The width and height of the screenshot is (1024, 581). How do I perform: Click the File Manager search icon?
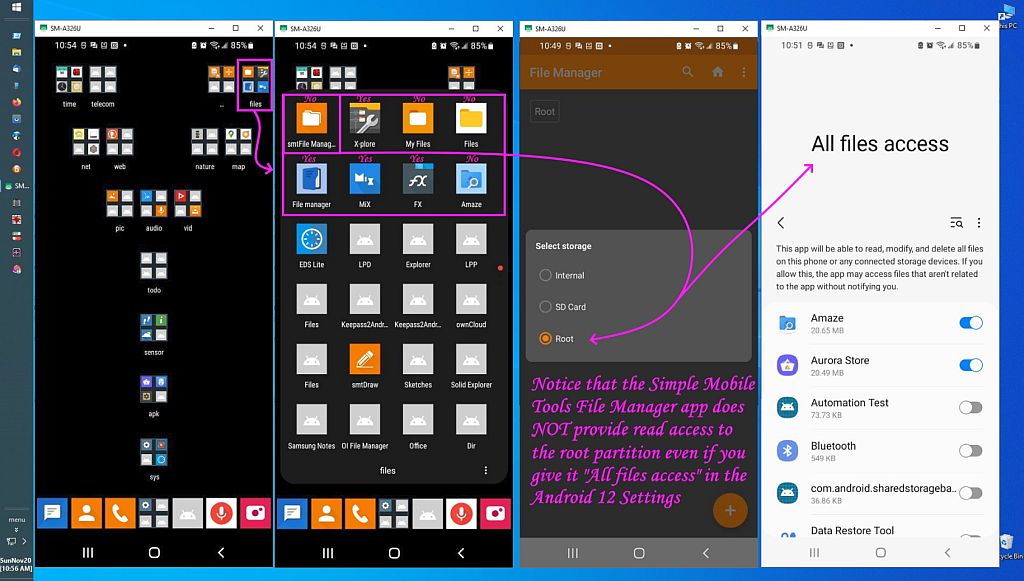coord(688,72)
